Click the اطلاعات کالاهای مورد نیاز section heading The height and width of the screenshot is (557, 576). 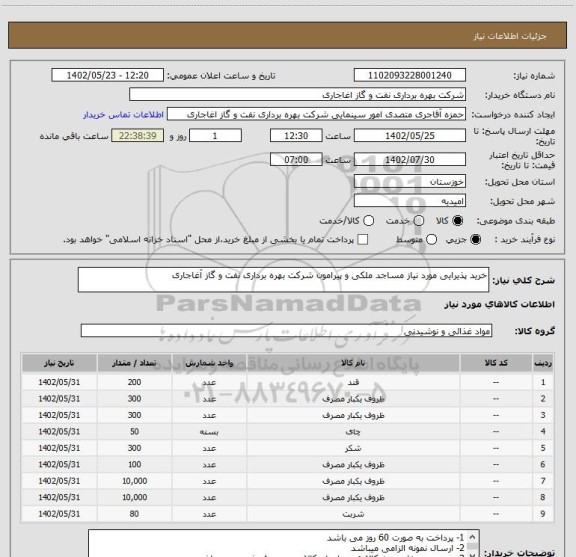coord(500,305)
